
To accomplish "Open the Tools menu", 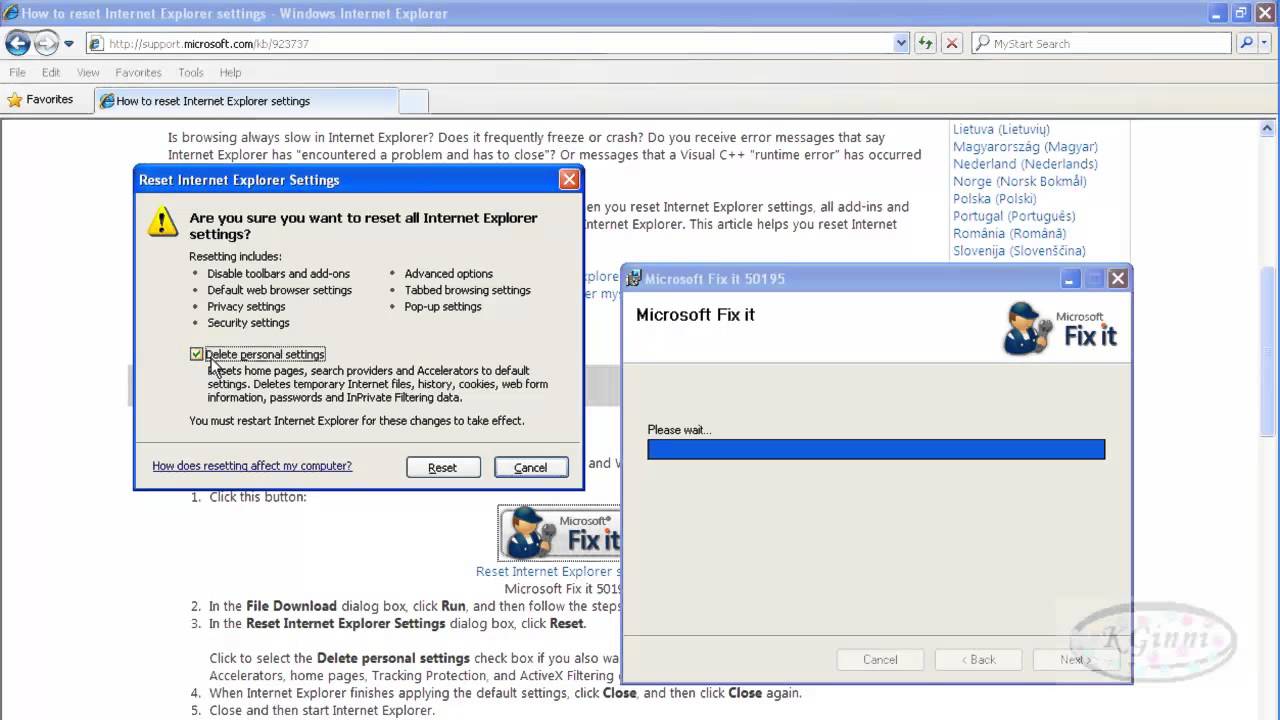I will [191, 72].
